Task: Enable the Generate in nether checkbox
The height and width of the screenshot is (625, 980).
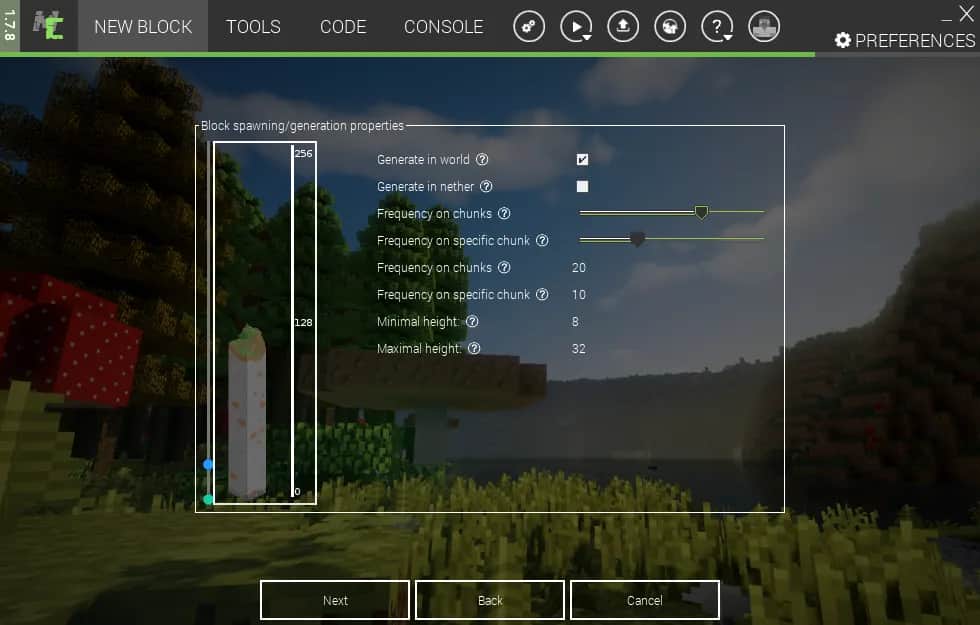Action: (x=582, y=187)
